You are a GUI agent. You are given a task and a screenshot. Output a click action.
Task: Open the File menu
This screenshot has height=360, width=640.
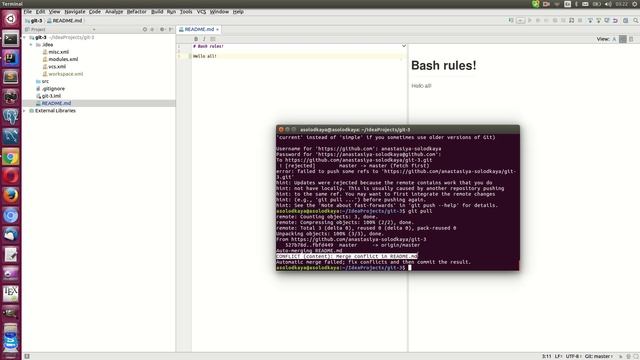[27, 12]
